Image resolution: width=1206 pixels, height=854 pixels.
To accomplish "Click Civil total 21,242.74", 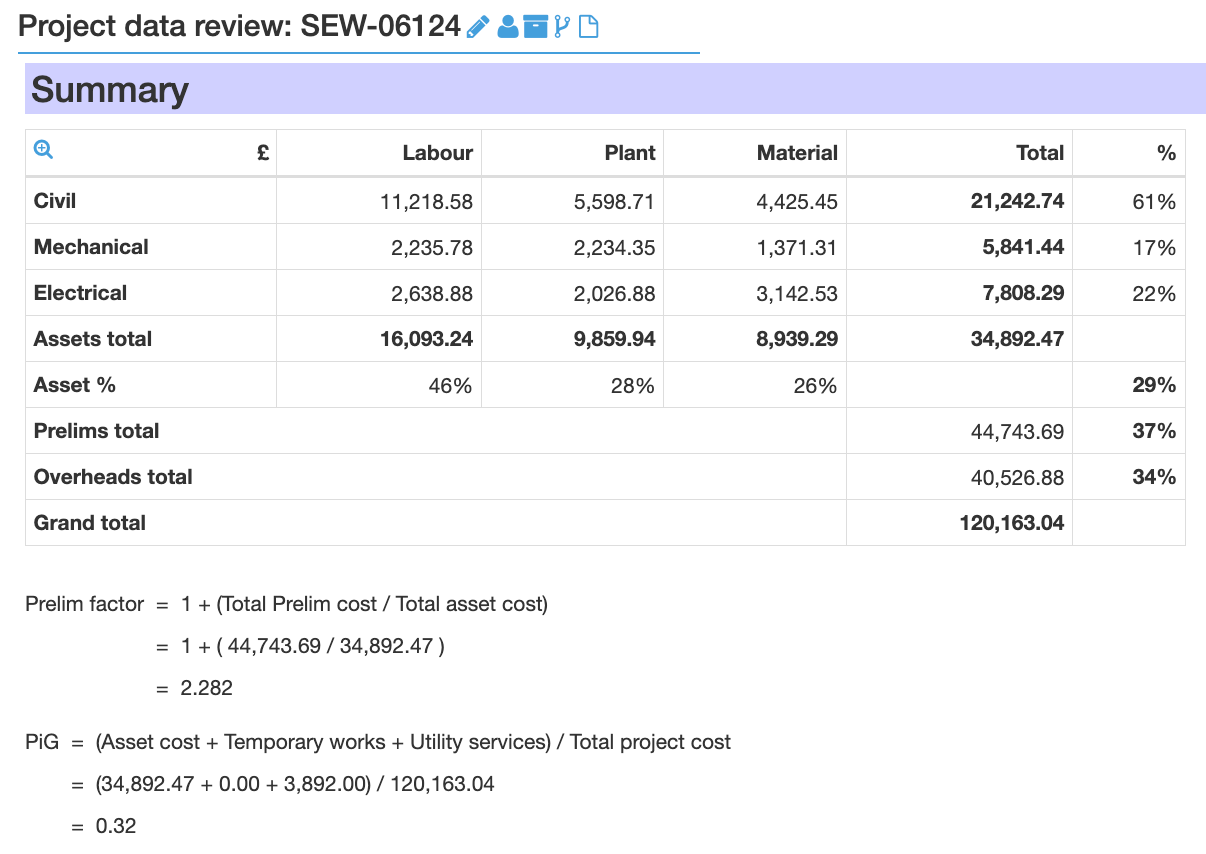I will [x=1017, y=201].
